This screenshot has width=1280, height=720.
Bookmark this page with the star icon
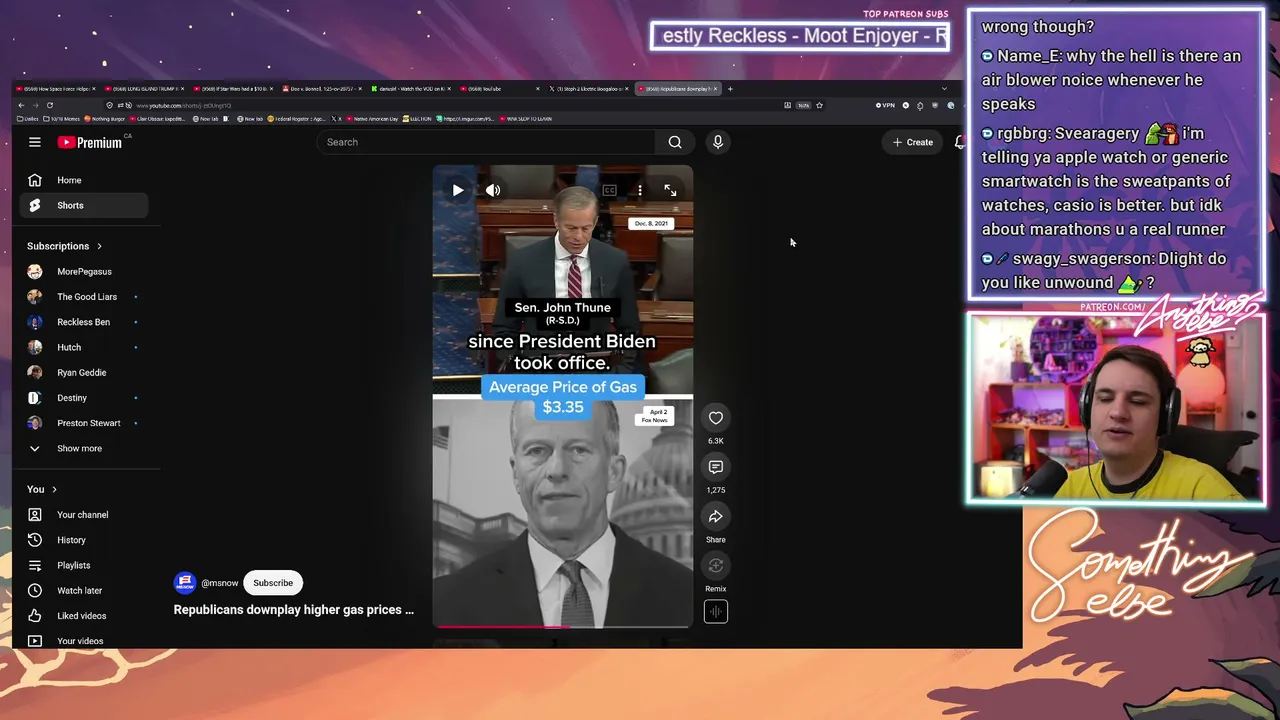click(x=819, y=105)
